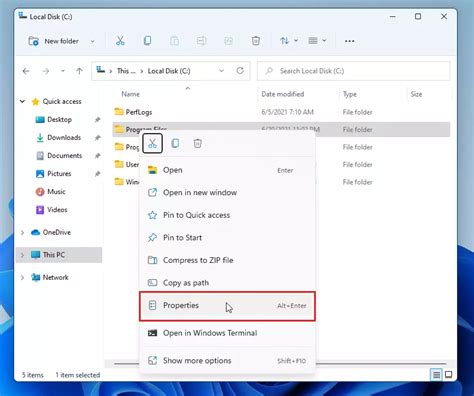Switch to Details view in status bar

tap(436, 375)
